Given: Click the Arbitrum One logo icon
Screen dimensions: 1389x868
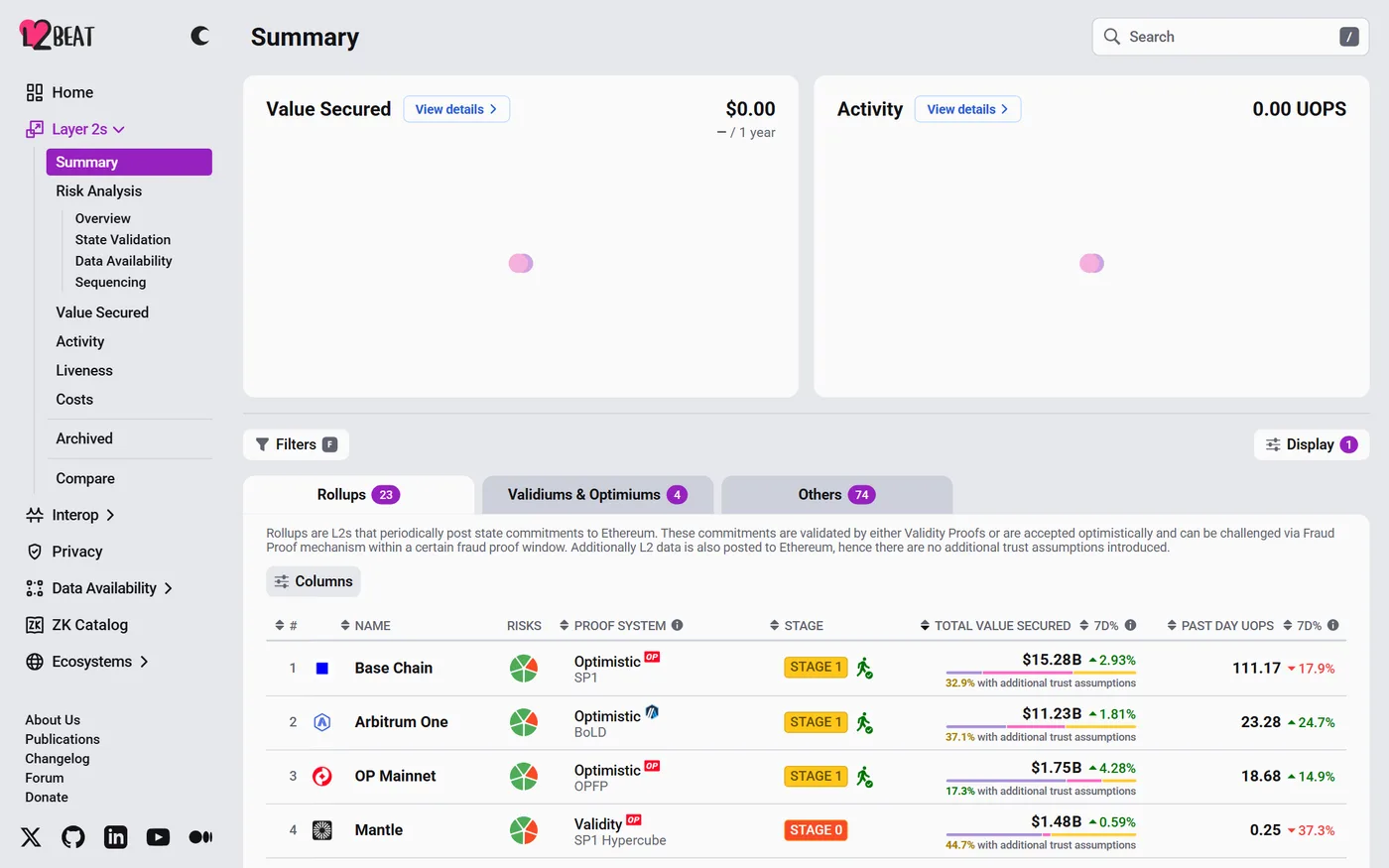Looking at the screenshot, I should click(321, 722).
